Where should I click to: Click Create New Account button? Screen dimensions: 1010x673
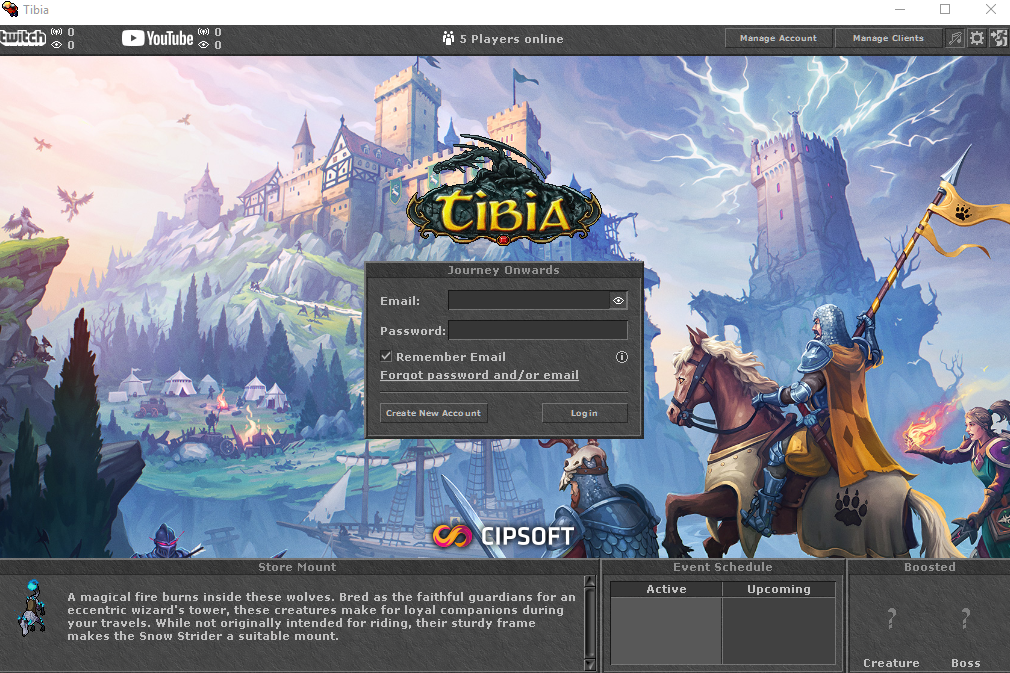click(434, 413)
